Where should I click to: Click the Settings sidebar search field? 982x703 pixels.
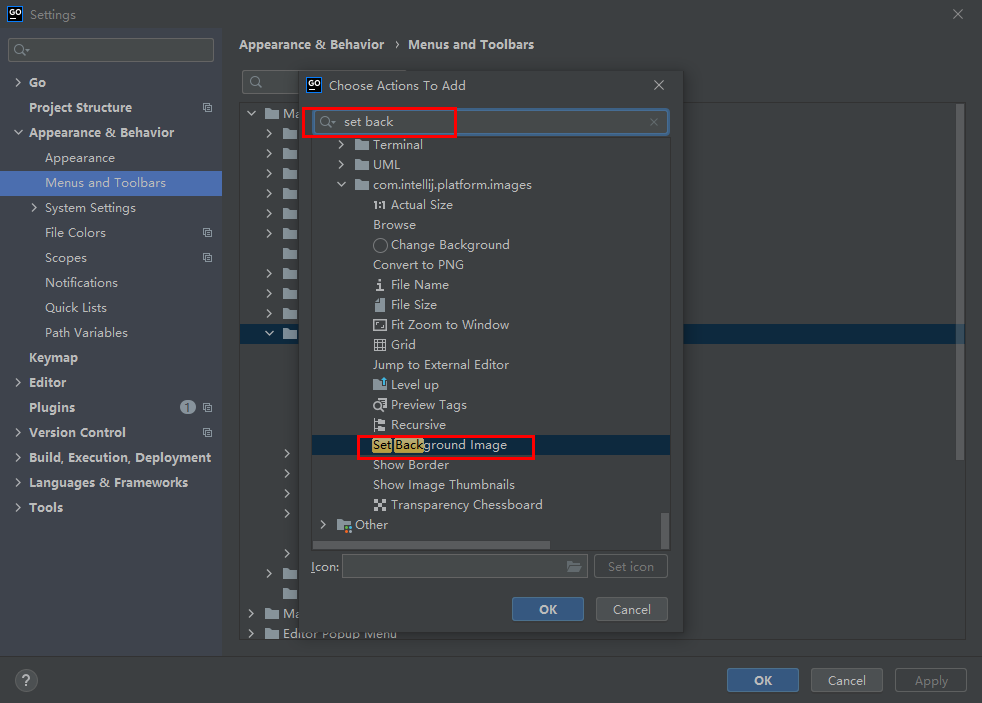pos(111,50)
